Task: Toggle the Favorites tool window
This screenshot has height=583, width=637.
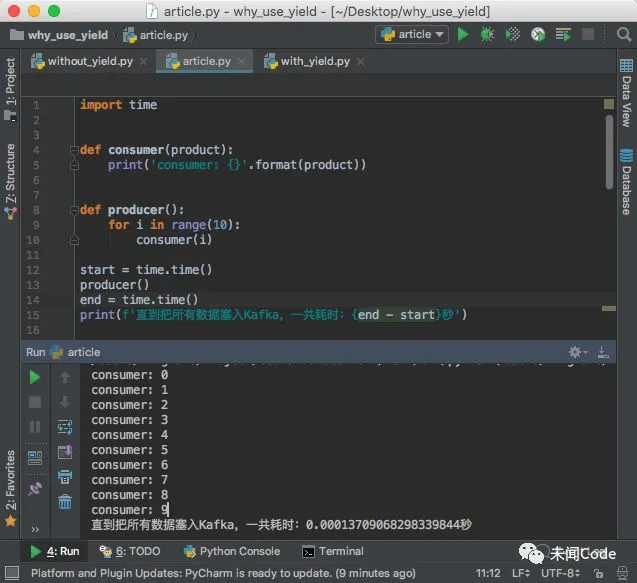Action: click(x=10, y=487)
